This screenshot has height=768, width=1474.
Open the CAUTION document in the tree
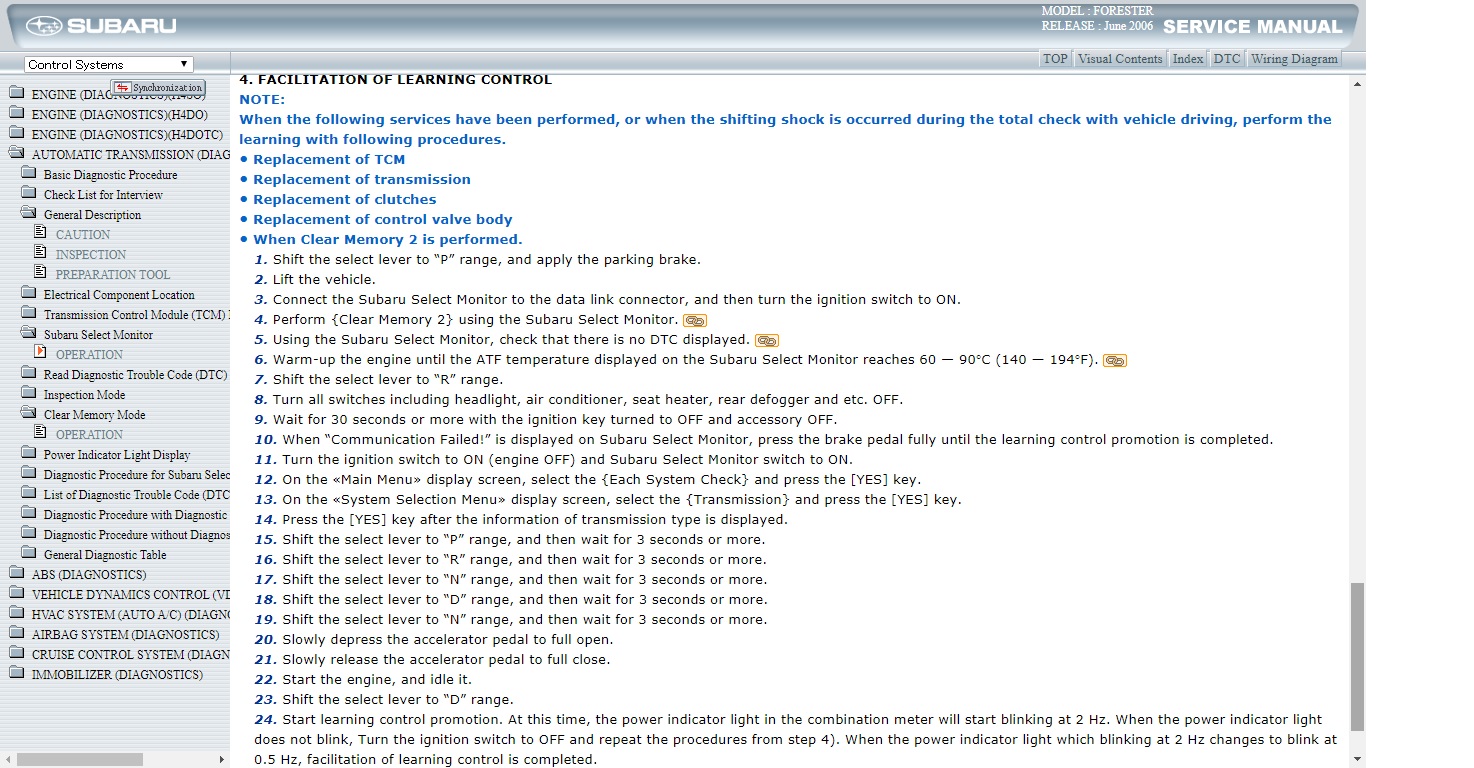pos(83,235)
